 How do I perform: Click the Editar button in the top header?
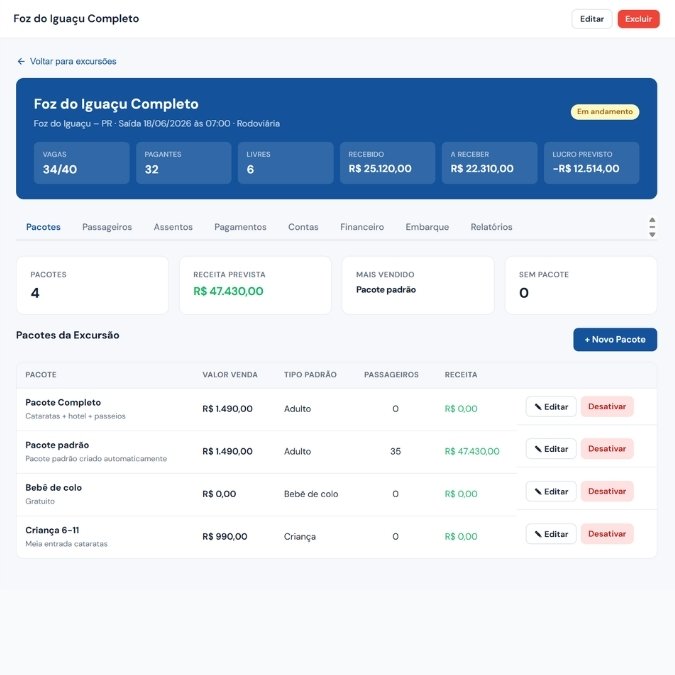[591, 19]
